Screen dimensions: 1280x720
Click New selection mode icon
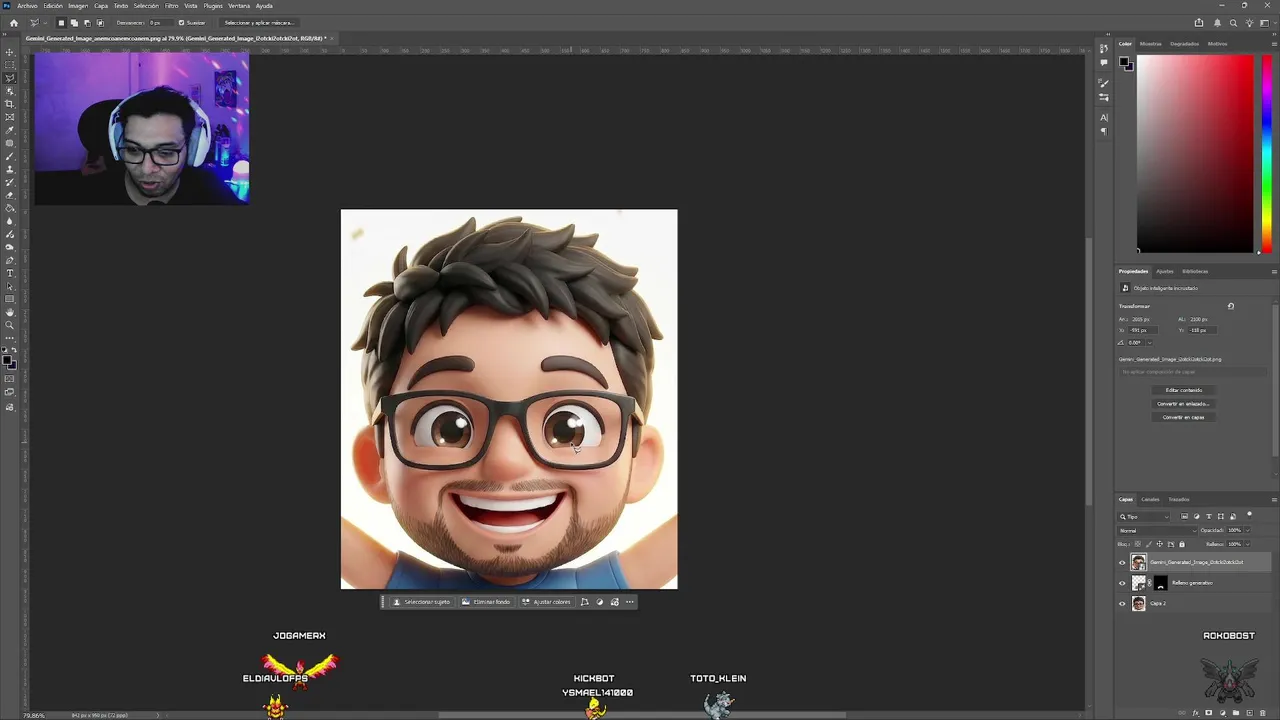click(61, 23)
